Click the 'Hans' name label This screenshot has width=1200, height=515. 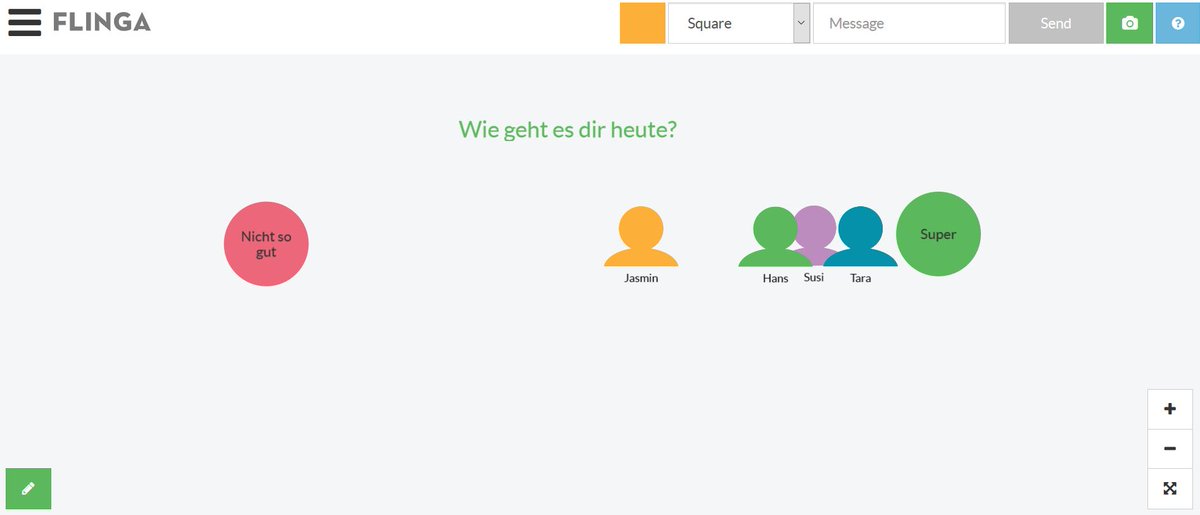point(775,278)
